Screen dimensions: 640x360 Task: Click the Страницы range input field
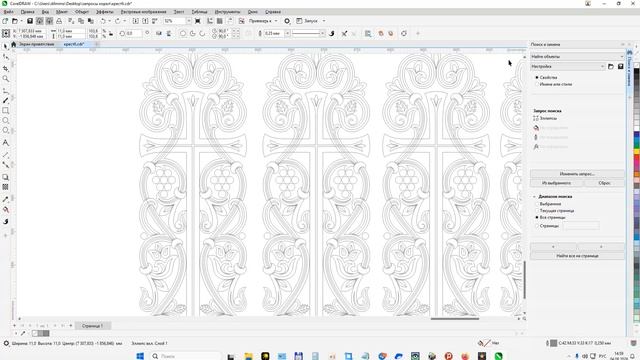[x=581, y=225]
